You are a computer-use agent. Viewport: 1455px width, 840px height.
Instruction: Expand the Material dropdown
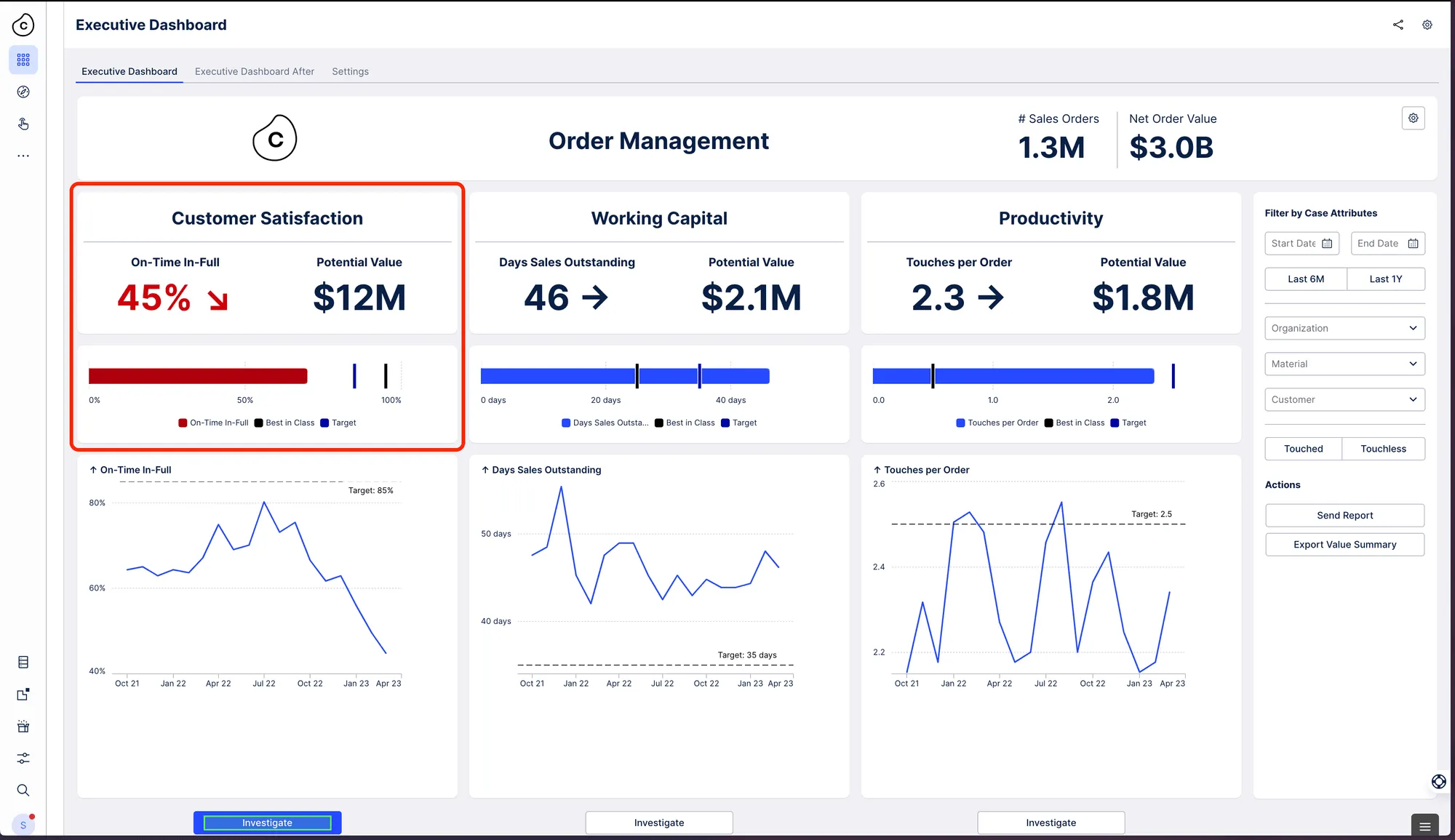[x=1344, y=364]
